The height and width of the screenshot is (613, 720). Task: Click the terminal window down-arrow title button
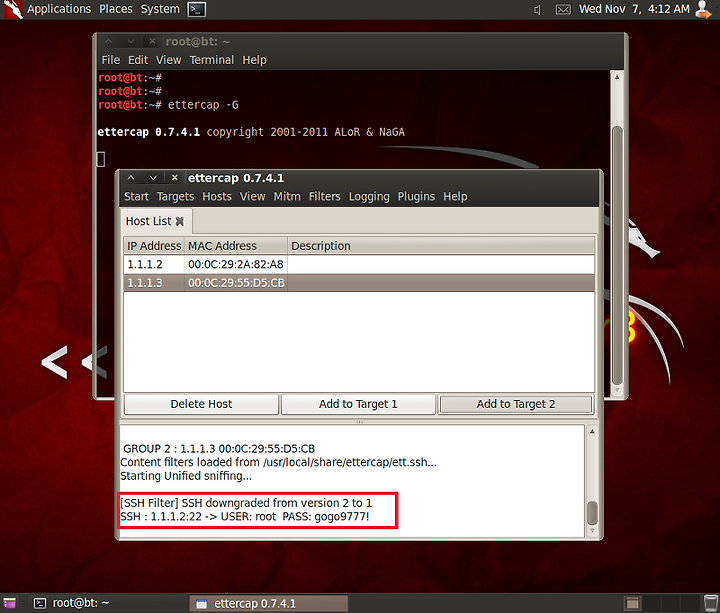tap(130, 41)
